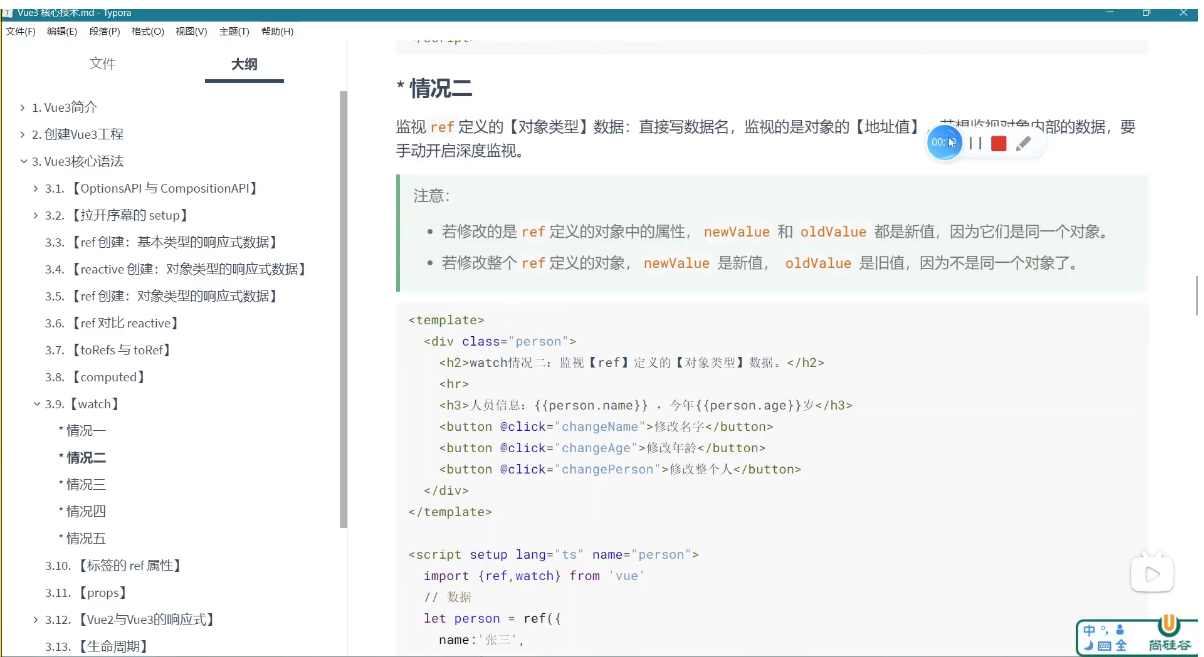Click the <hr> code line

(x=453, y=384)
